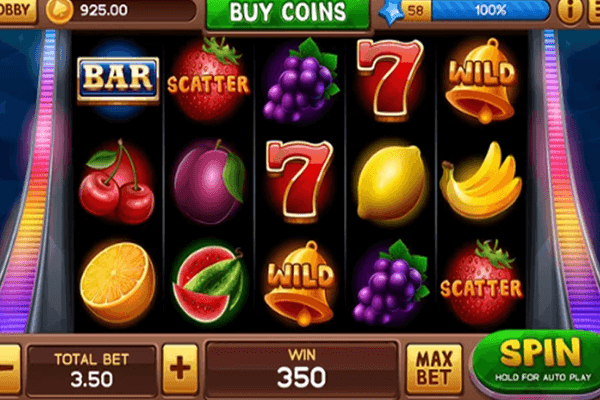
Task: Click the level progress bar showing 100%
Action: coord(490,10)
